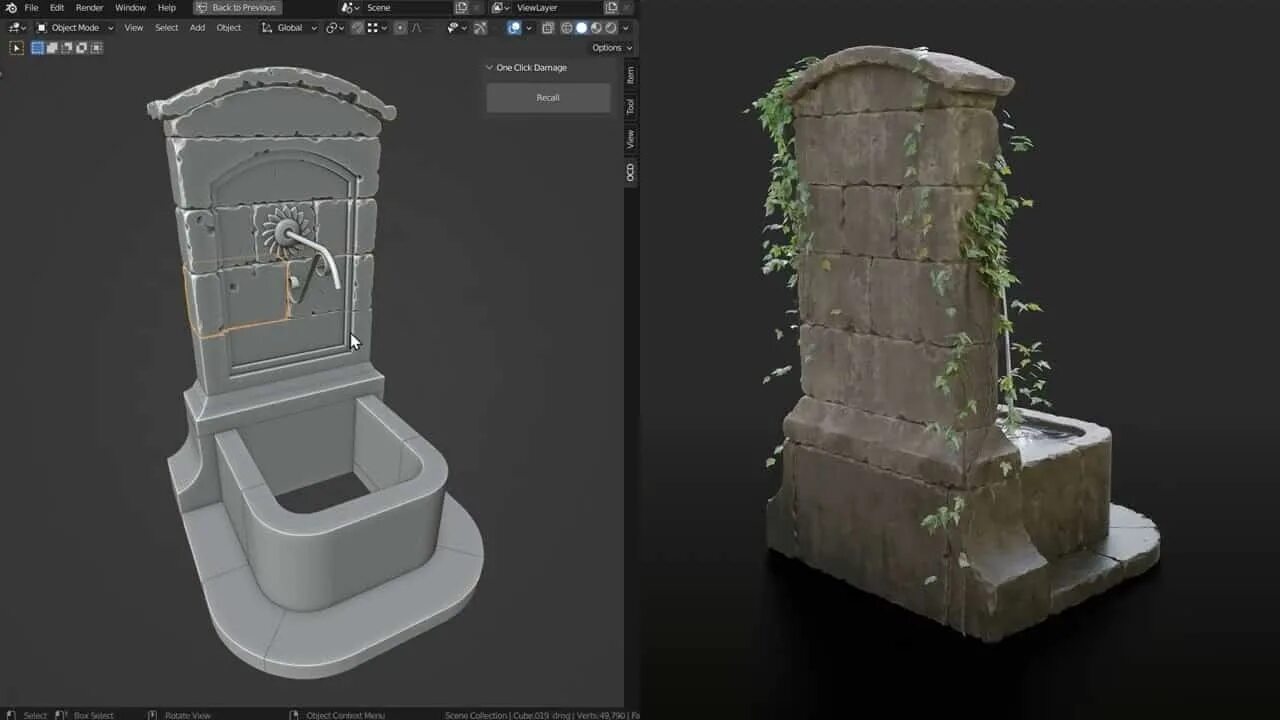The height and width of the screenshot is (720, 1280).
Task: Open the File menu
Action: 31,7
